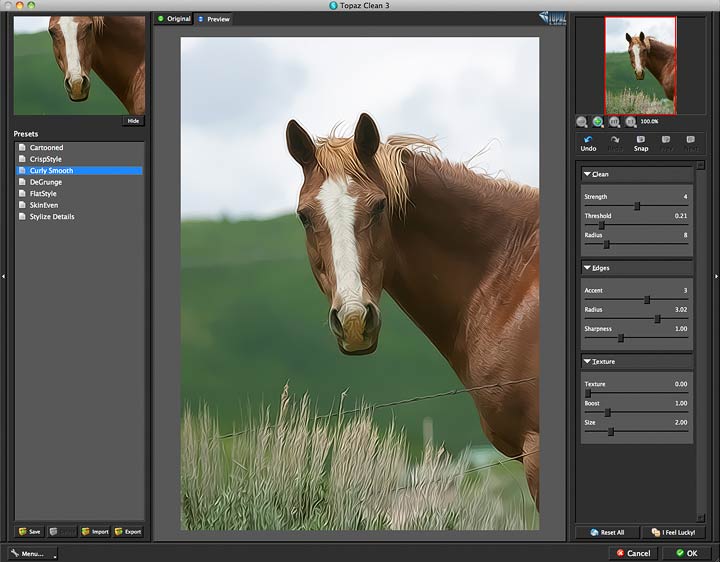Screen dimensions: 720x562
Task: Collapse the Clean section
Action: pyautogui.click(x=587, y=174)
